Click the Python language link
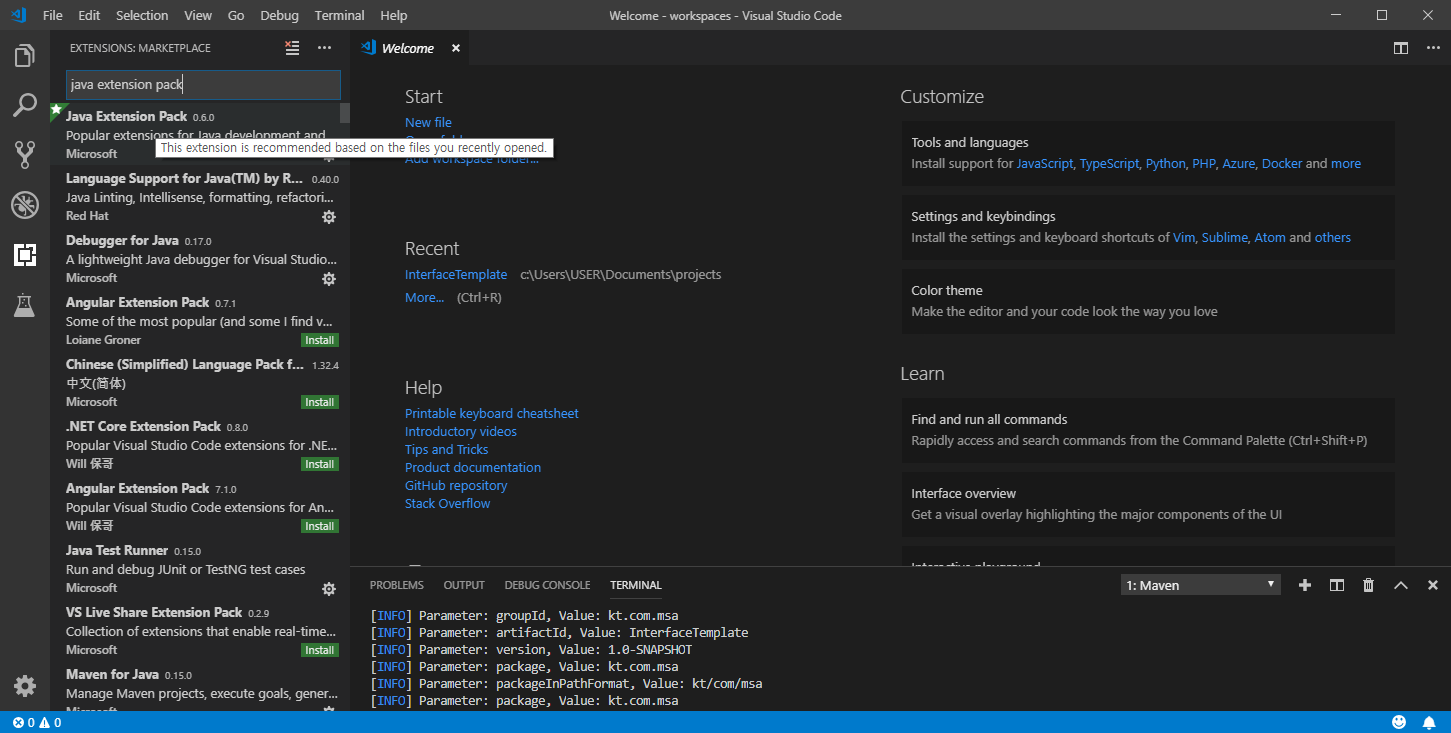 click(1165, 163)
